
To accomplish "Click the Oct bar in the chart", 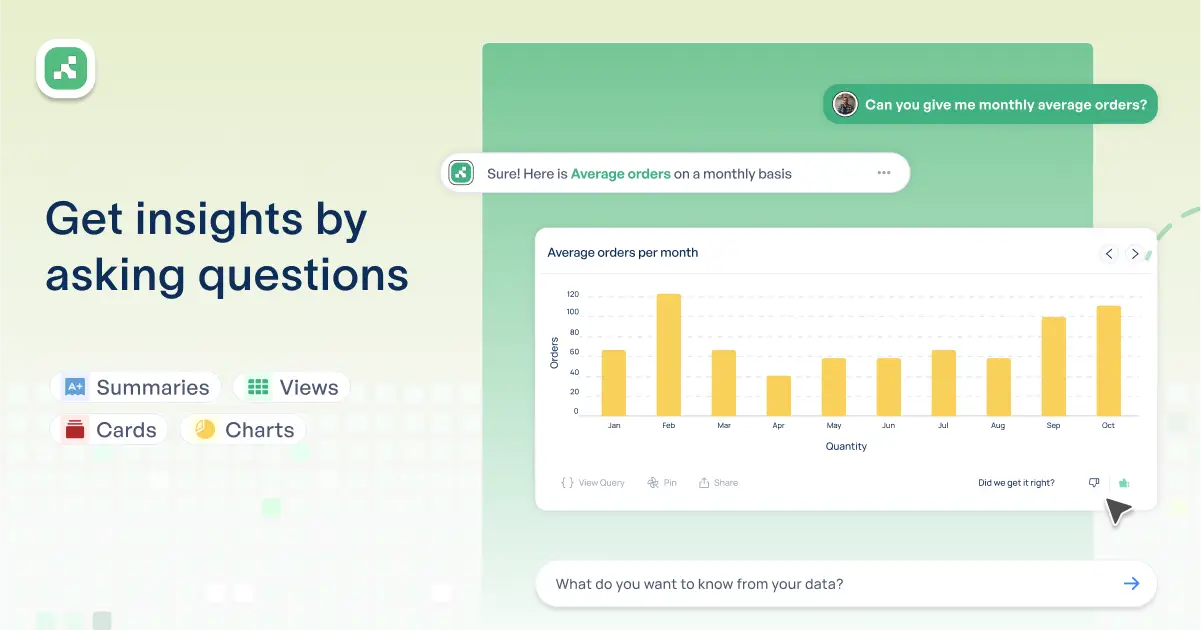I will 1108,361.
